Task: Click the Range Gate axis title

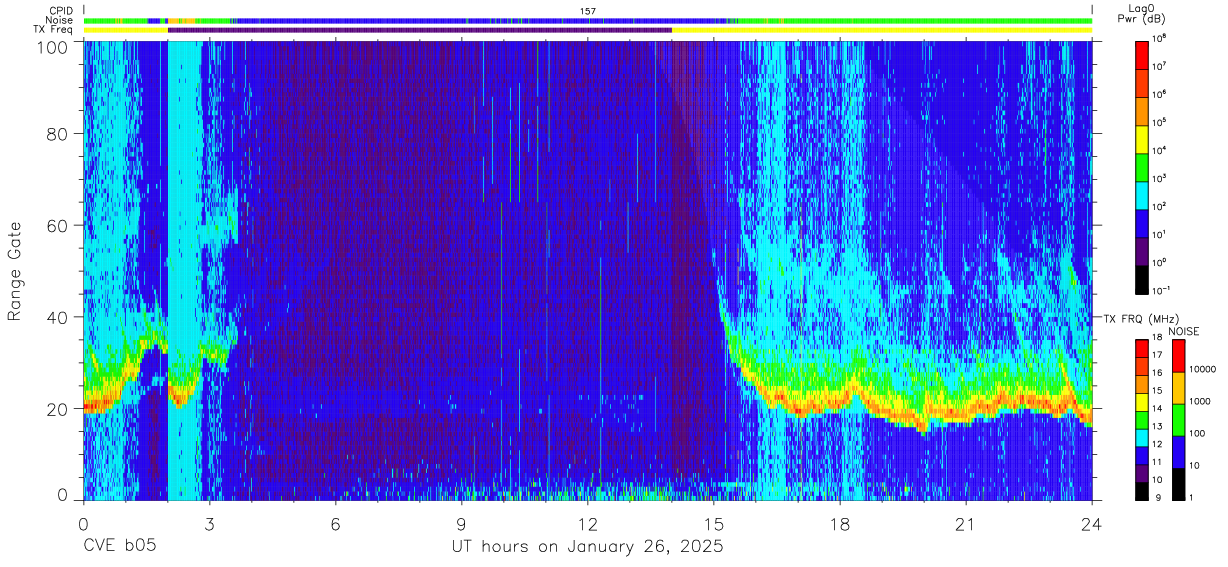Action: (x=15, y=271)
